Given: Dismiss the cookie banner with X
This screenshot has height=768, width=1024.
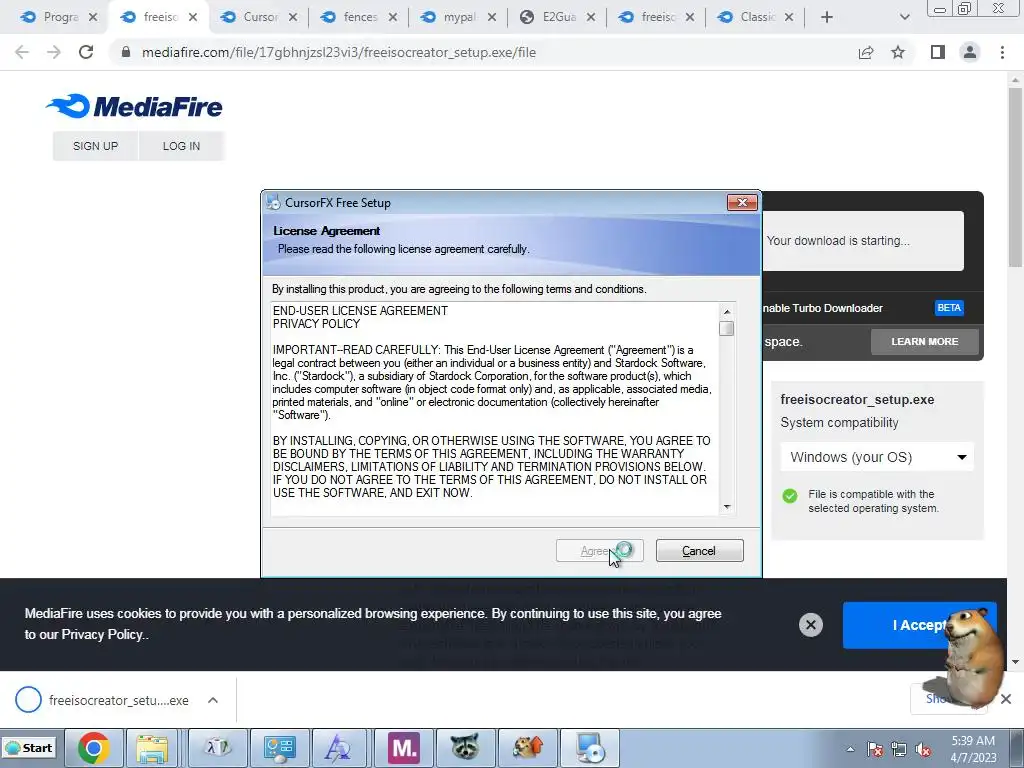Looking at the screenshot, I should click(x=810, y=625).
